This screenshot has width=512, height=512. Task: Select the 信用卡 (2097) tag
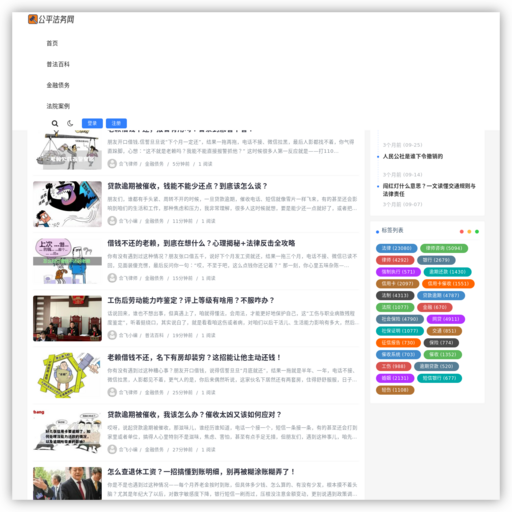coord(397,284)
